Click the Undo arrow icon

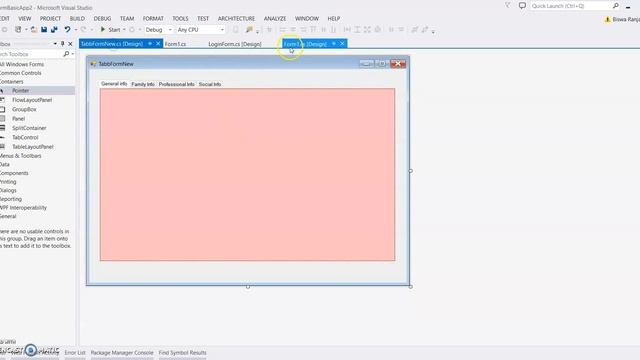coord(67,29)
